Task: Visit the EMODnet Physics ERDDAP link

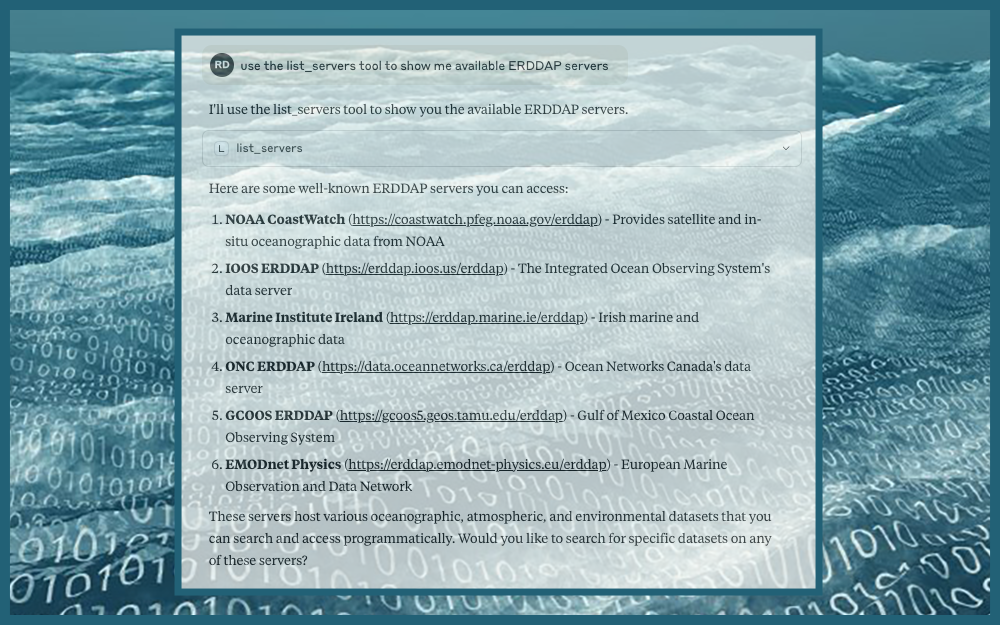Action: pos(477,465)
